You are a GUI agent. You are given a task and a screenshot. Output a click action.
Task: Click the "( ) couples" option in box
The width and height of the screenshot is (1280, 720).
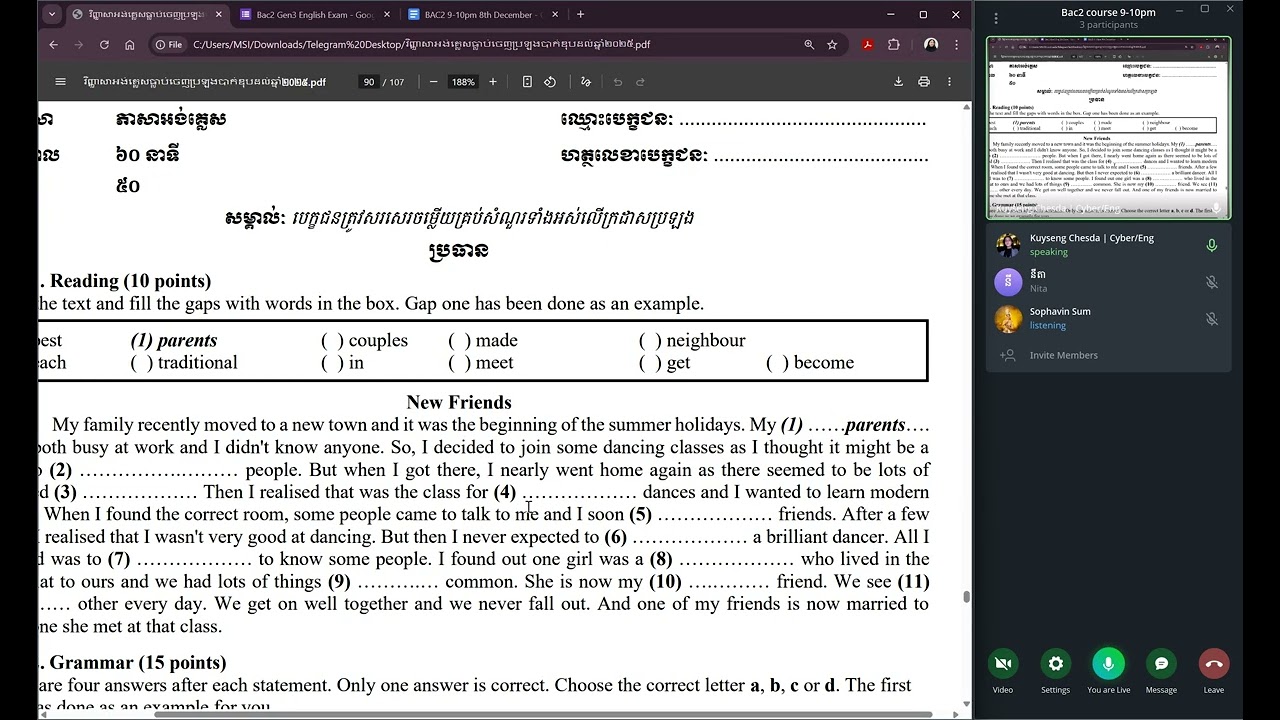364,340
